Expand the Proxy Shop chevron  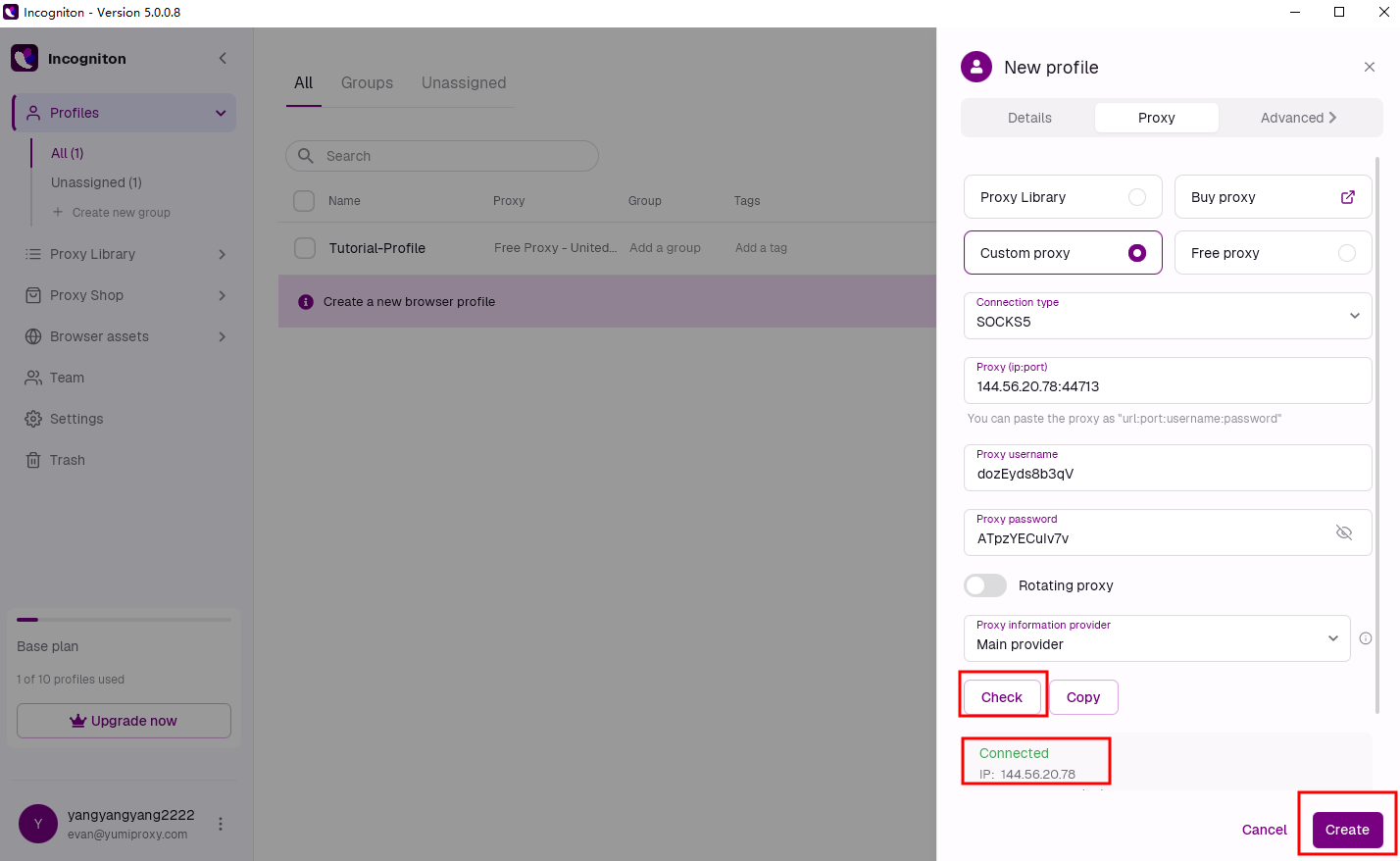point(223,295)
